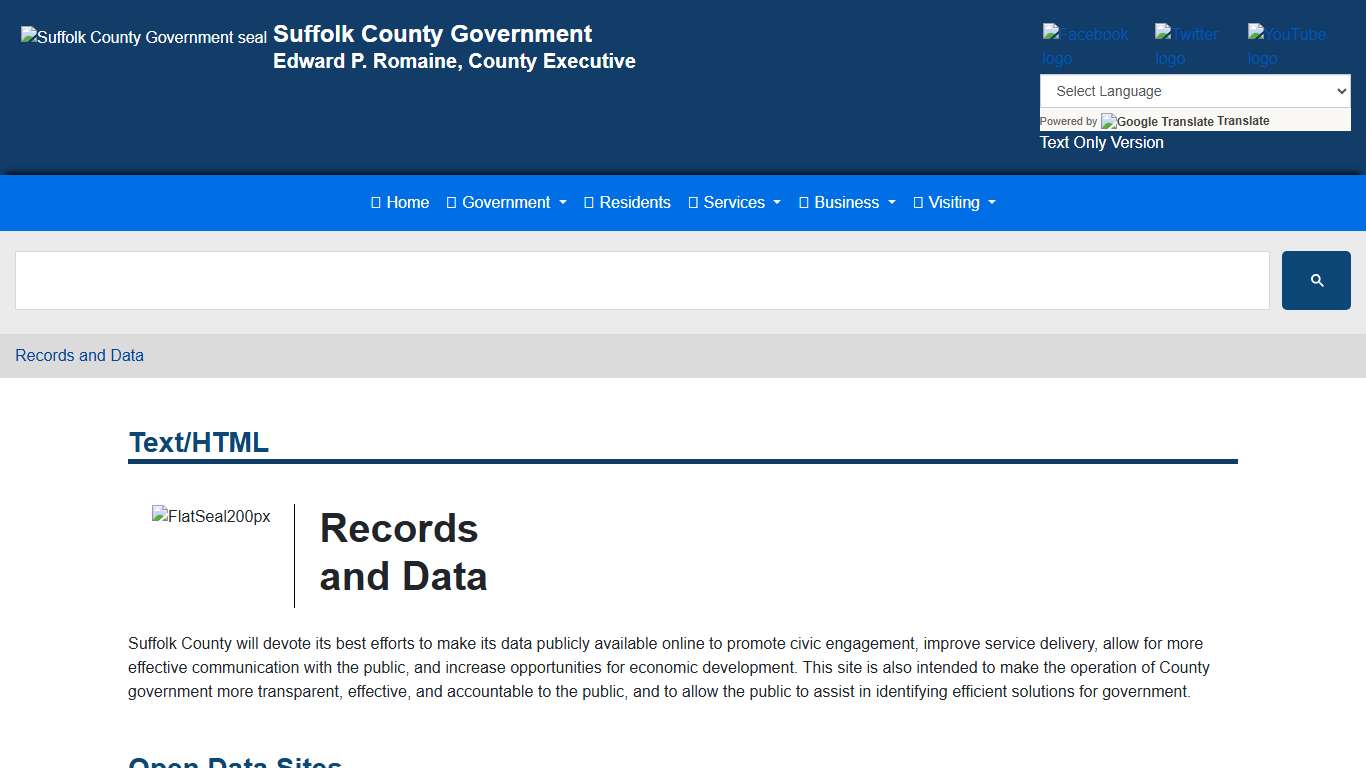Image resolution: width=1366 pixels, height=768 pixels.
Task: Open Suffolk County's Twitter page
Action: pyautogui.click(x=1186, y=45)
